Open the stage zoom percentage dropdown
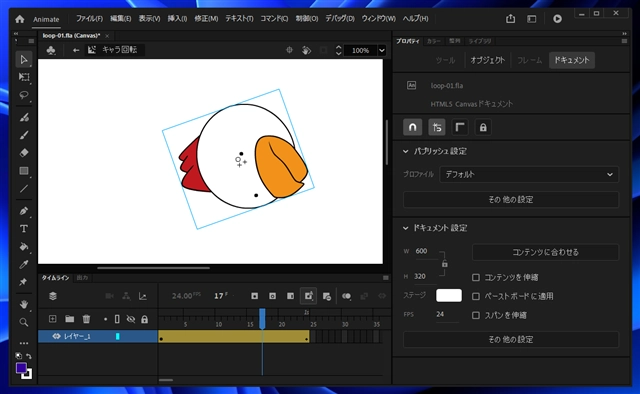Image resolution: width=640 pixels, height=394 pixels. (x=382, y=50)
